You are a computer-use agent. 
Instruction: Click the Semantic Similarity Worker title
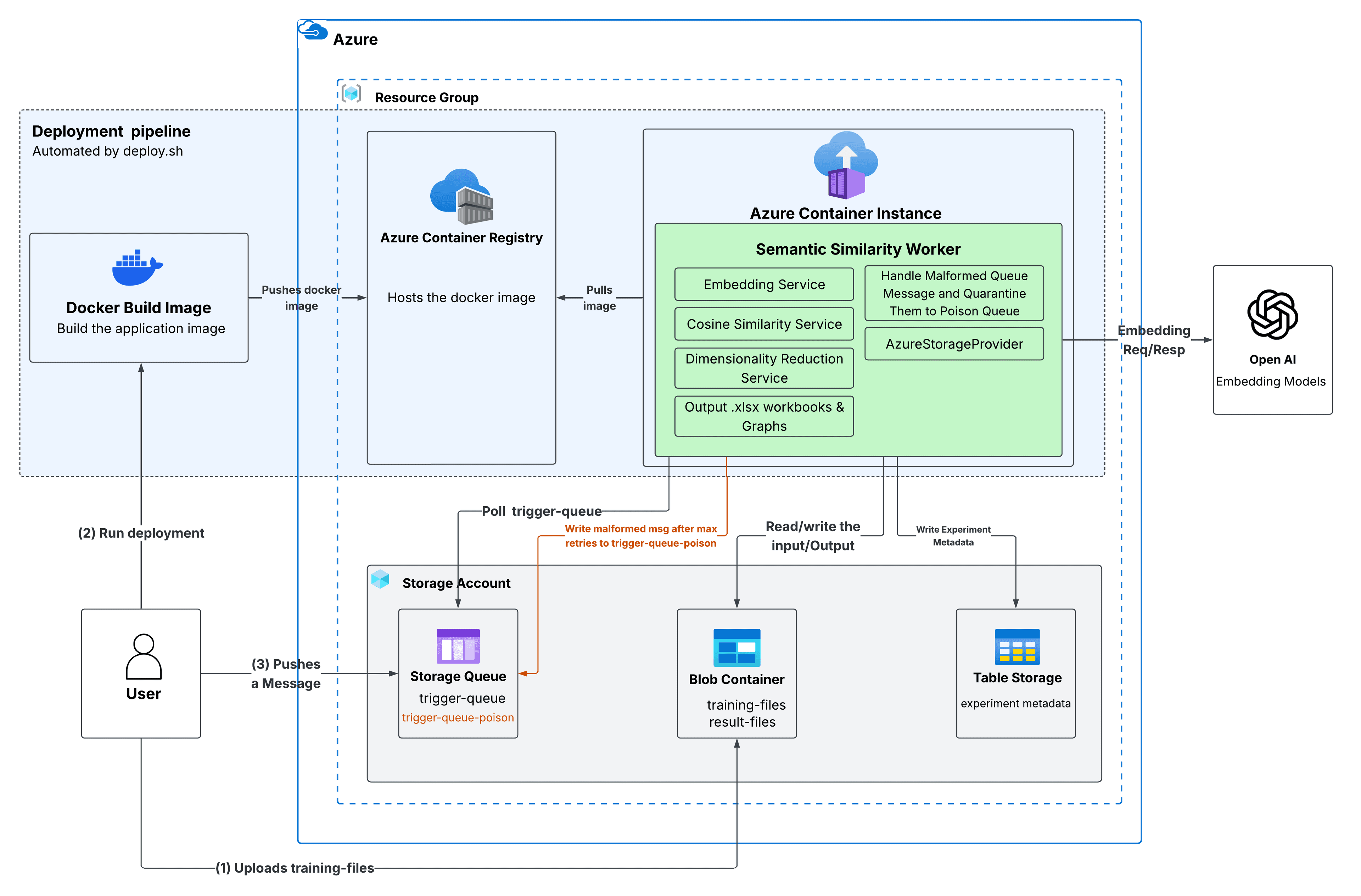pos(858,249)
